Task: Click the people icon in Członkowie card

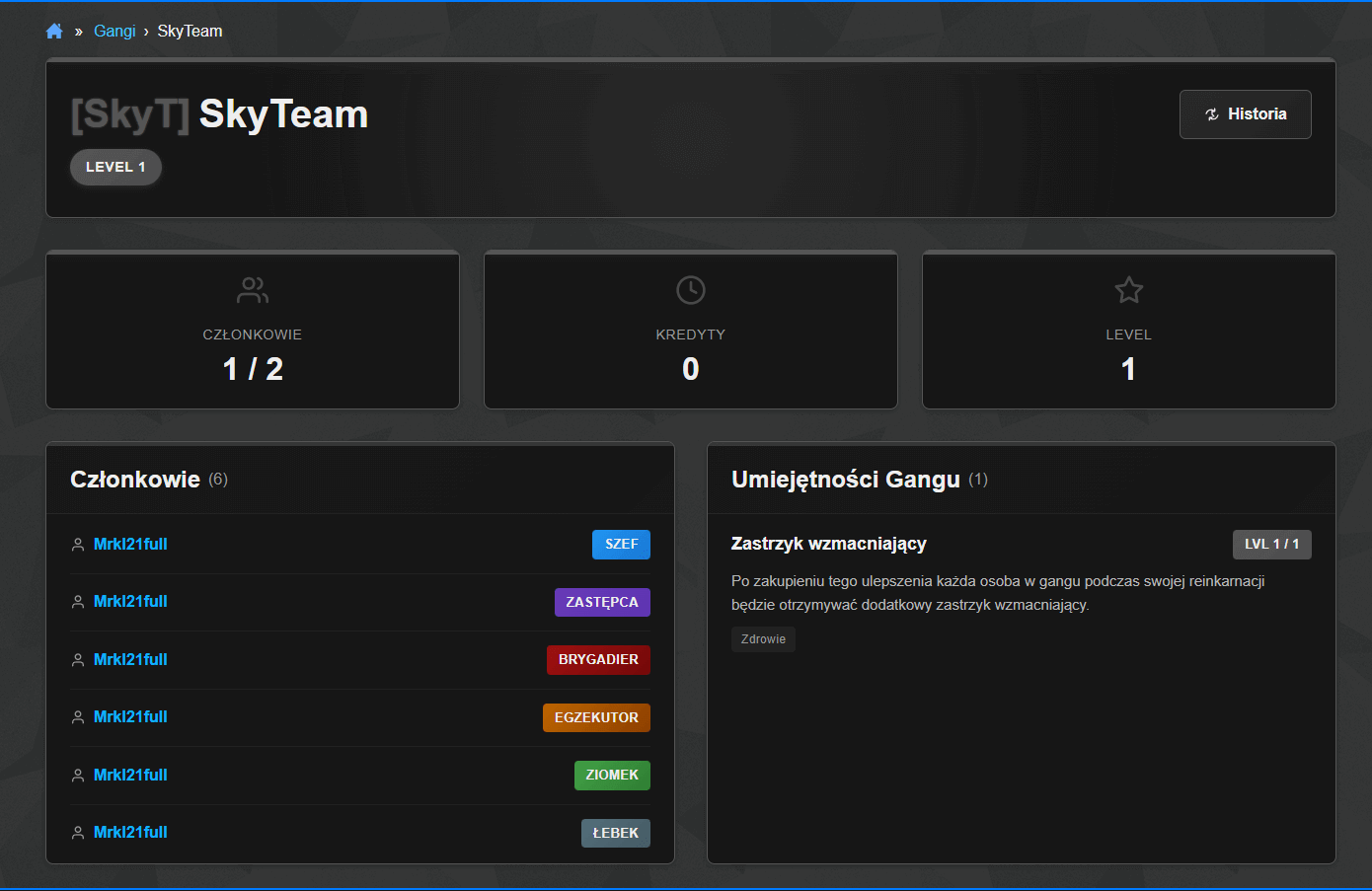Action: [253, 290]
